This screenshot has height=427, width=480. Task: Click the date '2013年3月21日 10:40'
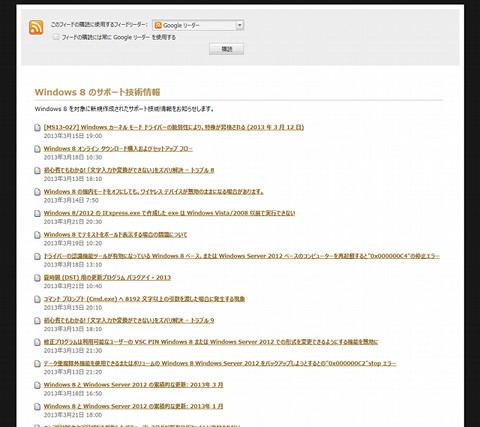73,286
